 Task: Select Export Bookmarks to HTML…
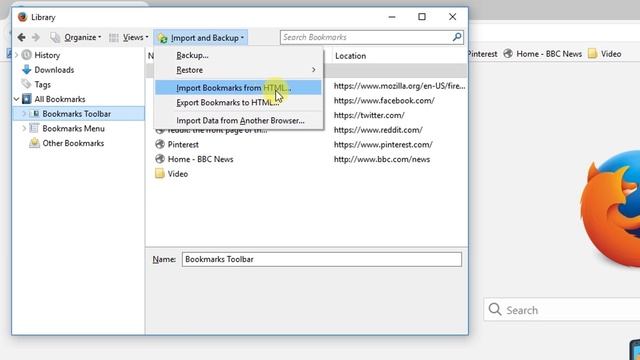pyautogui.click(x=238, y=102)
